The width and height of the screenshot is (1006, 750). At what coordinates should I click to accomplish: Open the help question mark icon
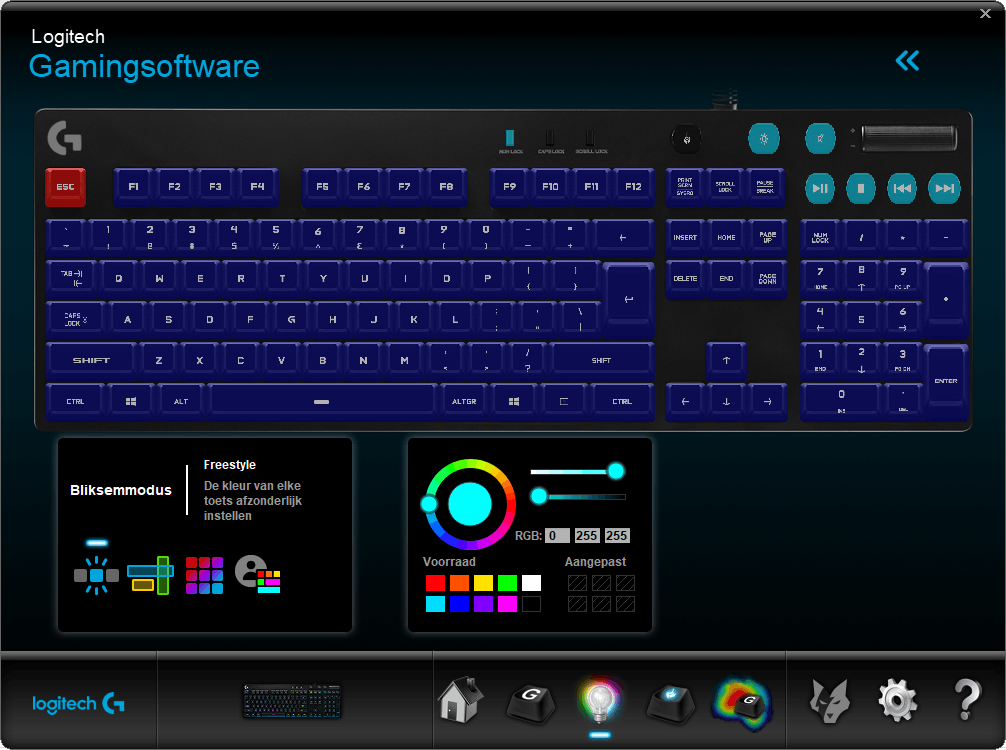pos(967,699)
